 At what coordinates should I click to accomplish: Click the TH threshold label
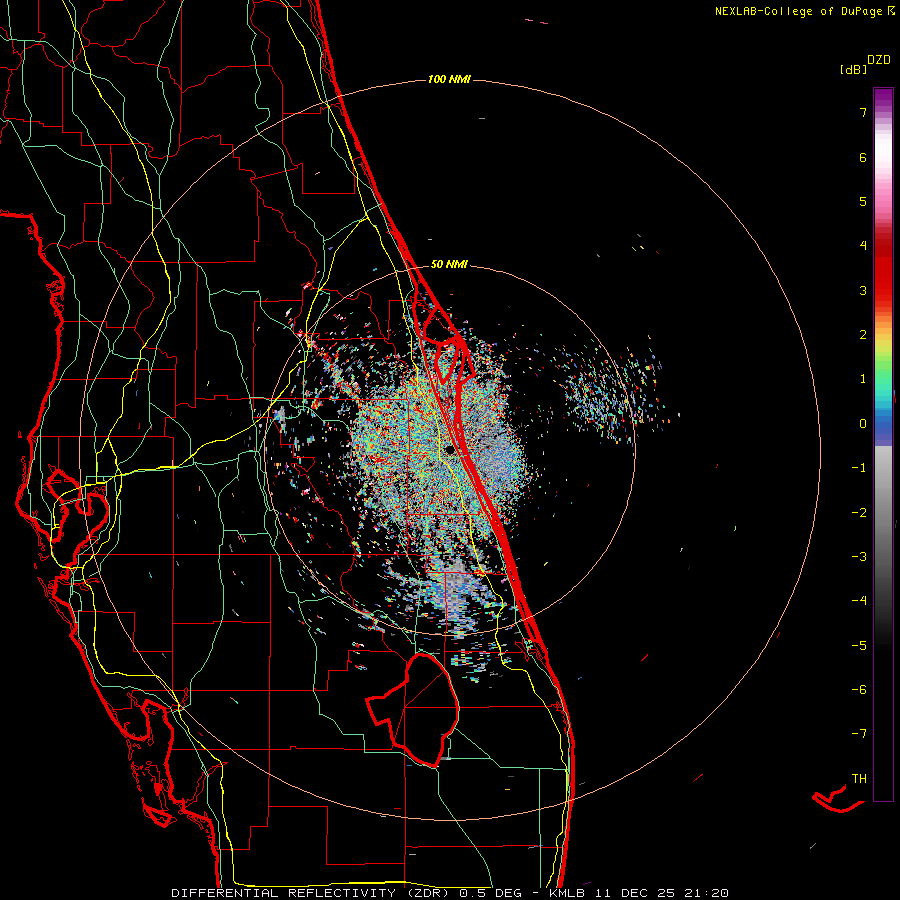pos(859,779)
